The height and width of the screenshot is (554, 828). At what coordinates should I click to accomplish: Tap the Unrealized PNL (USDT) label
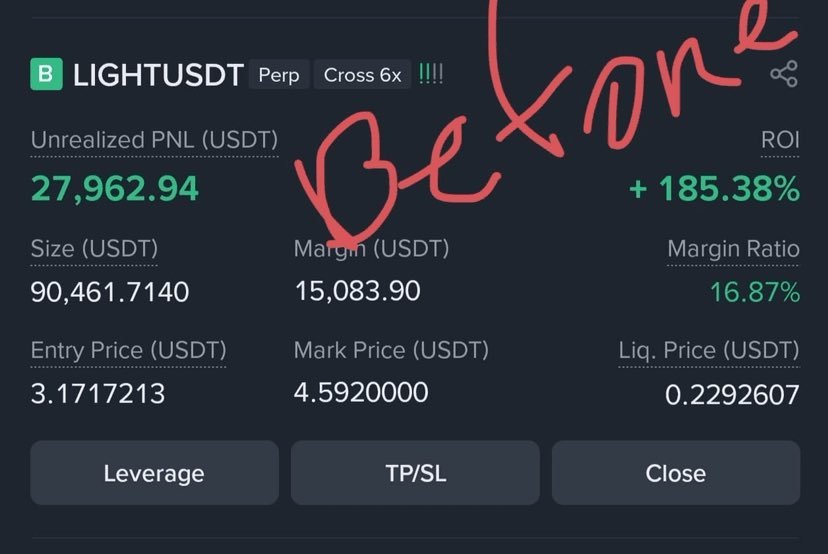click(154, 140)
